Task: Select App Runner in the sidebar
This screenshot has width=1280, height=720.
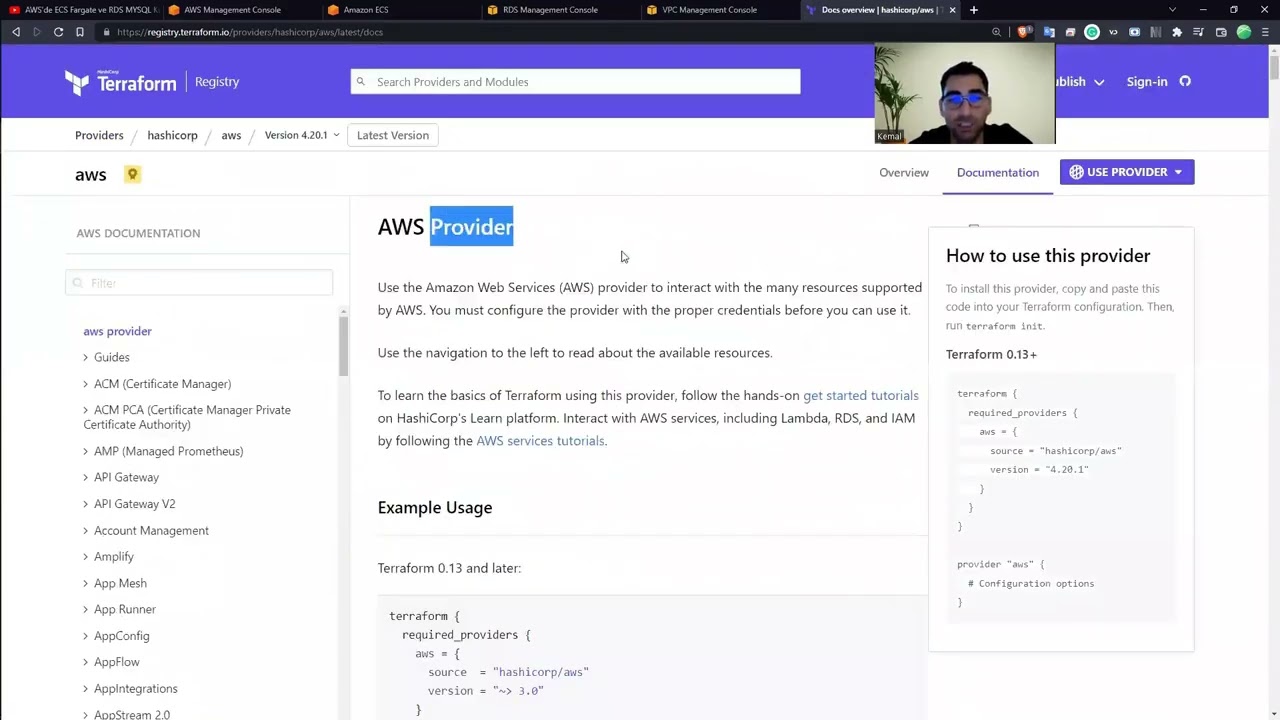Action: (x=125, y=610)
